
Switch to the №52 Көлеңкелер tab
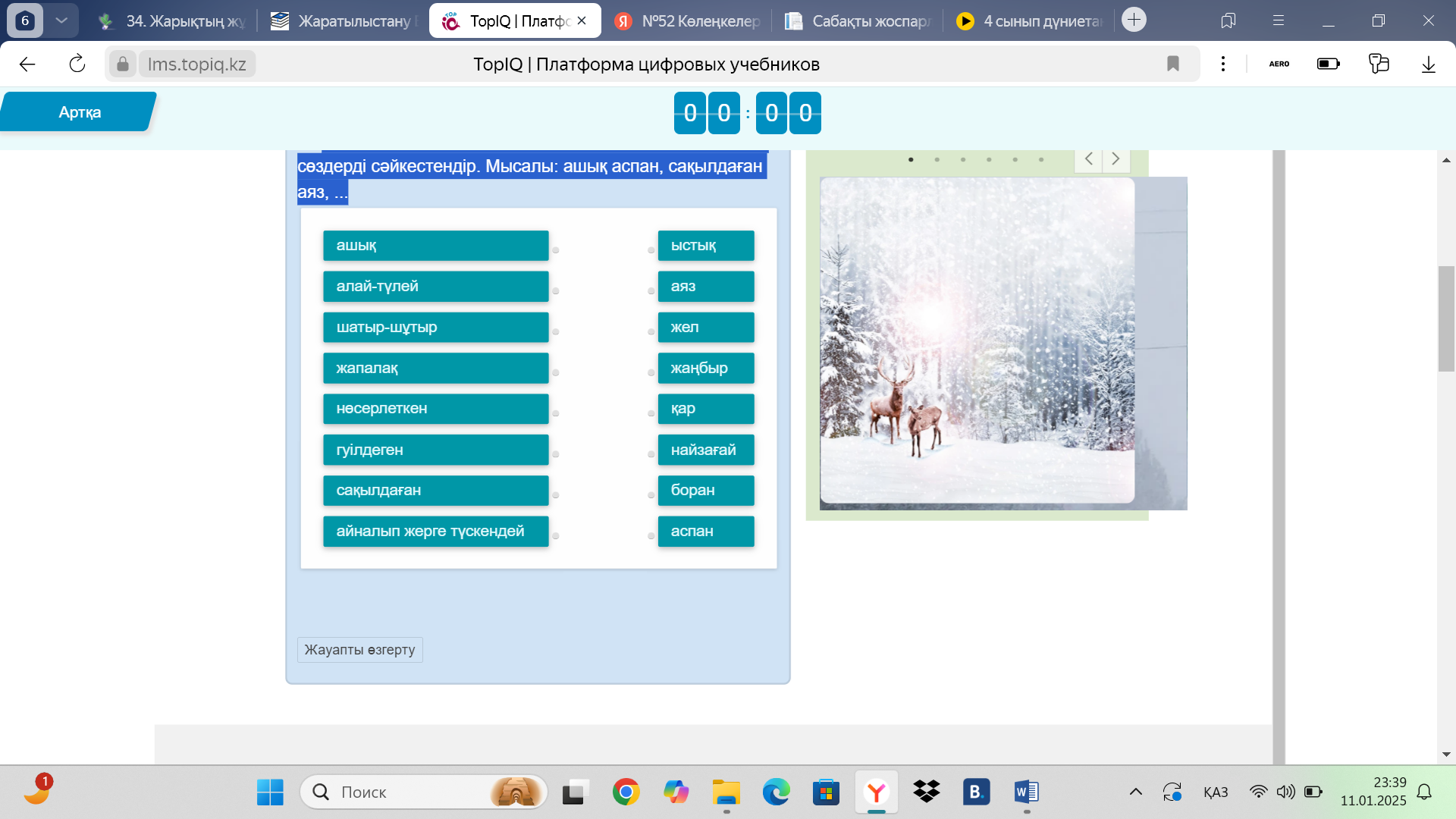click(689, 21)
